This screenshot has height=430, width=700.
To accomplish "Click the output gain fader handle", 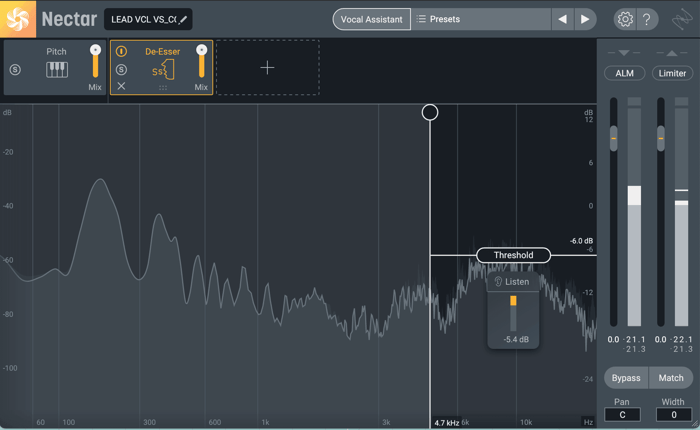I will pyautogui.click(x=661, y=138).
